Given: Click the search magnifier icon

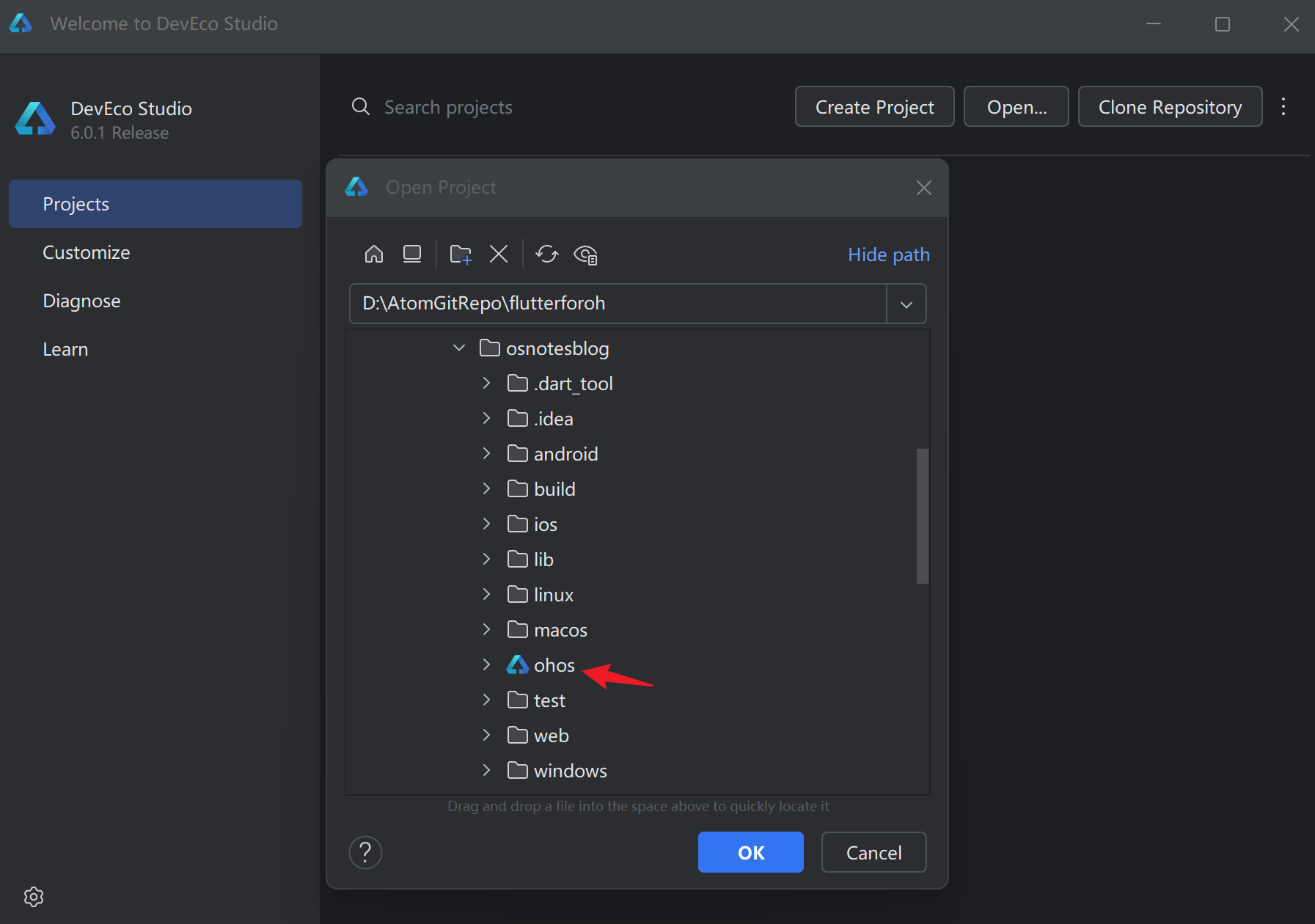Looking at the screenshot, I should tap(360, 107).
